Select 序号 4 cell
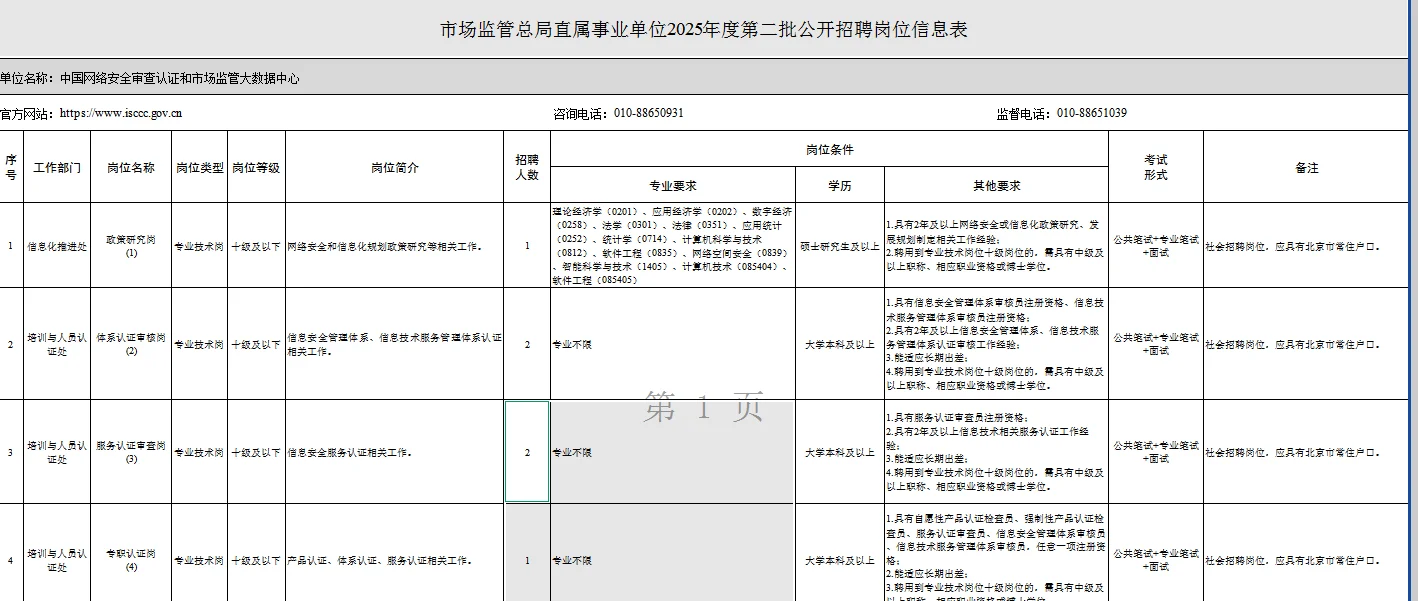This screenshot has width=1418, height=601. coord(11,553)
